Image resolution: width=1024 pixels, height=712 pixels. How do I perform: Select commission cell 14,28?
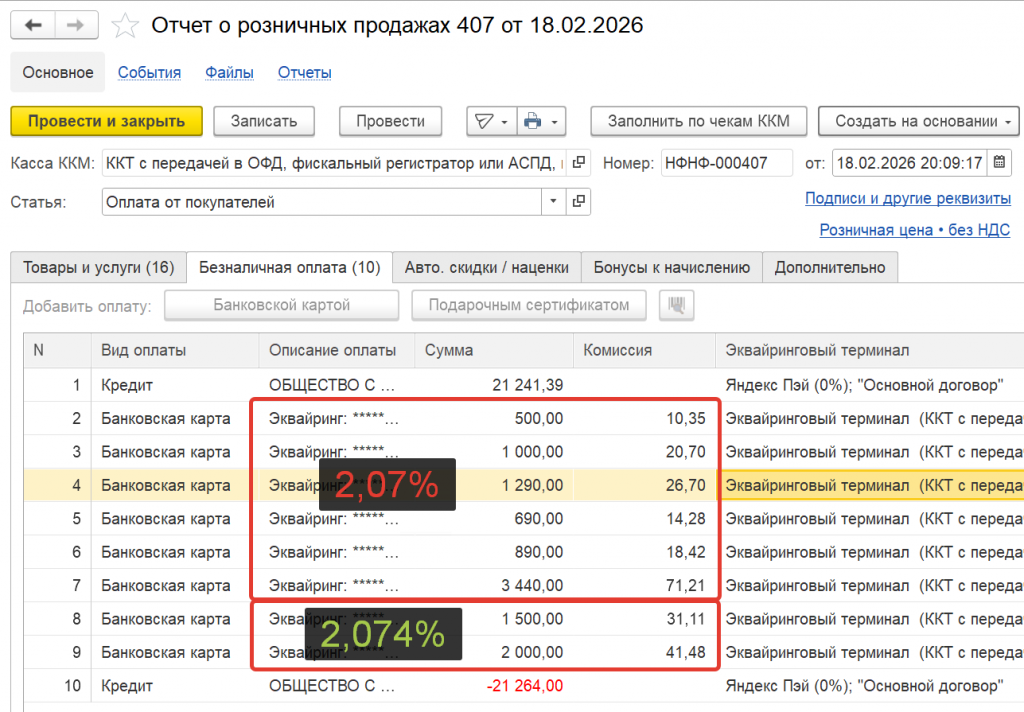point(645,519)
